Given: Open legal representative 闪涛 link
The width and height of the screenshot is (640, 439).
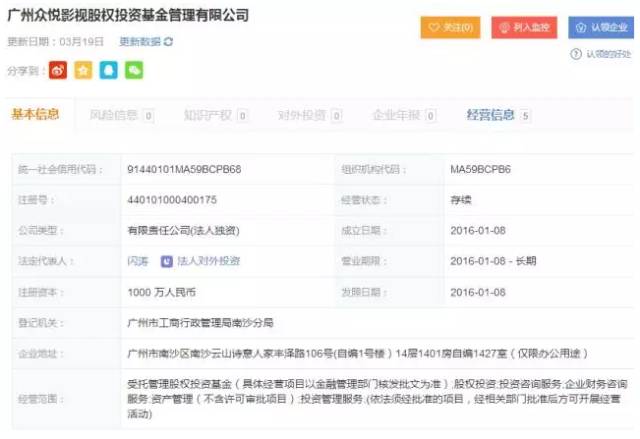Looking at the screenshot, I should (139, 261).
